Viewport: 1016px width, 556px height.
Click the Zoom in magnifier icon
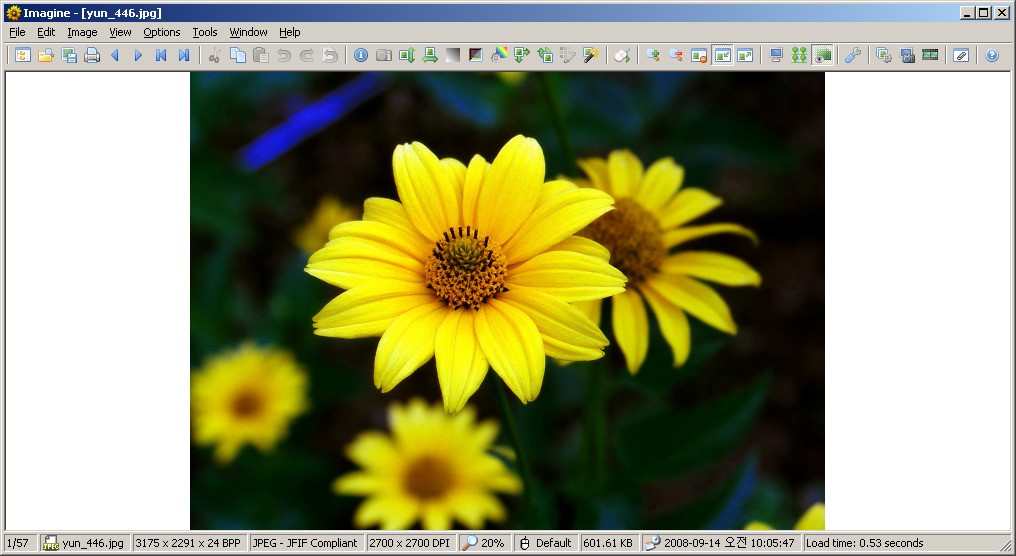pyautogui.click(x=653, y=56)
